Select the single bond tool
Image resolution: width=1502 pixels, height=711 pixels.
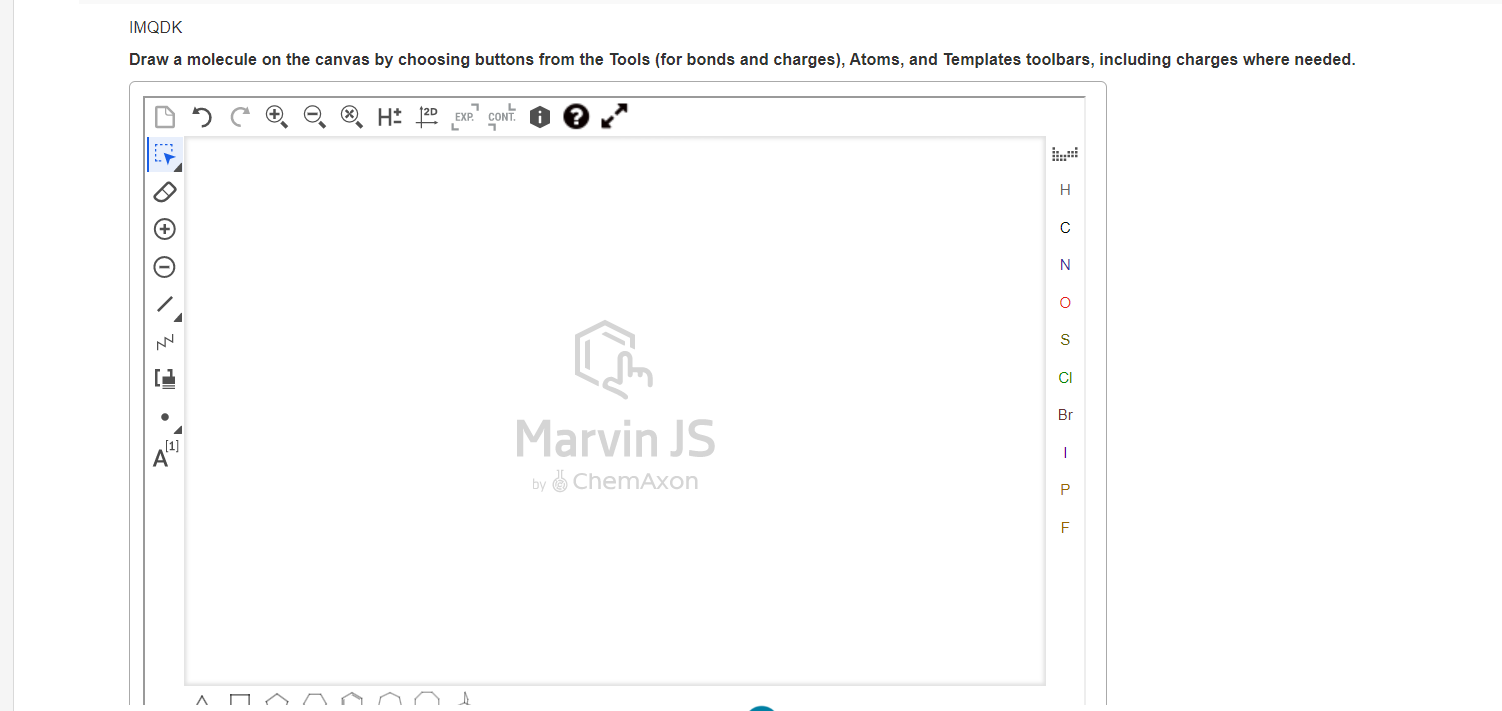165,304
